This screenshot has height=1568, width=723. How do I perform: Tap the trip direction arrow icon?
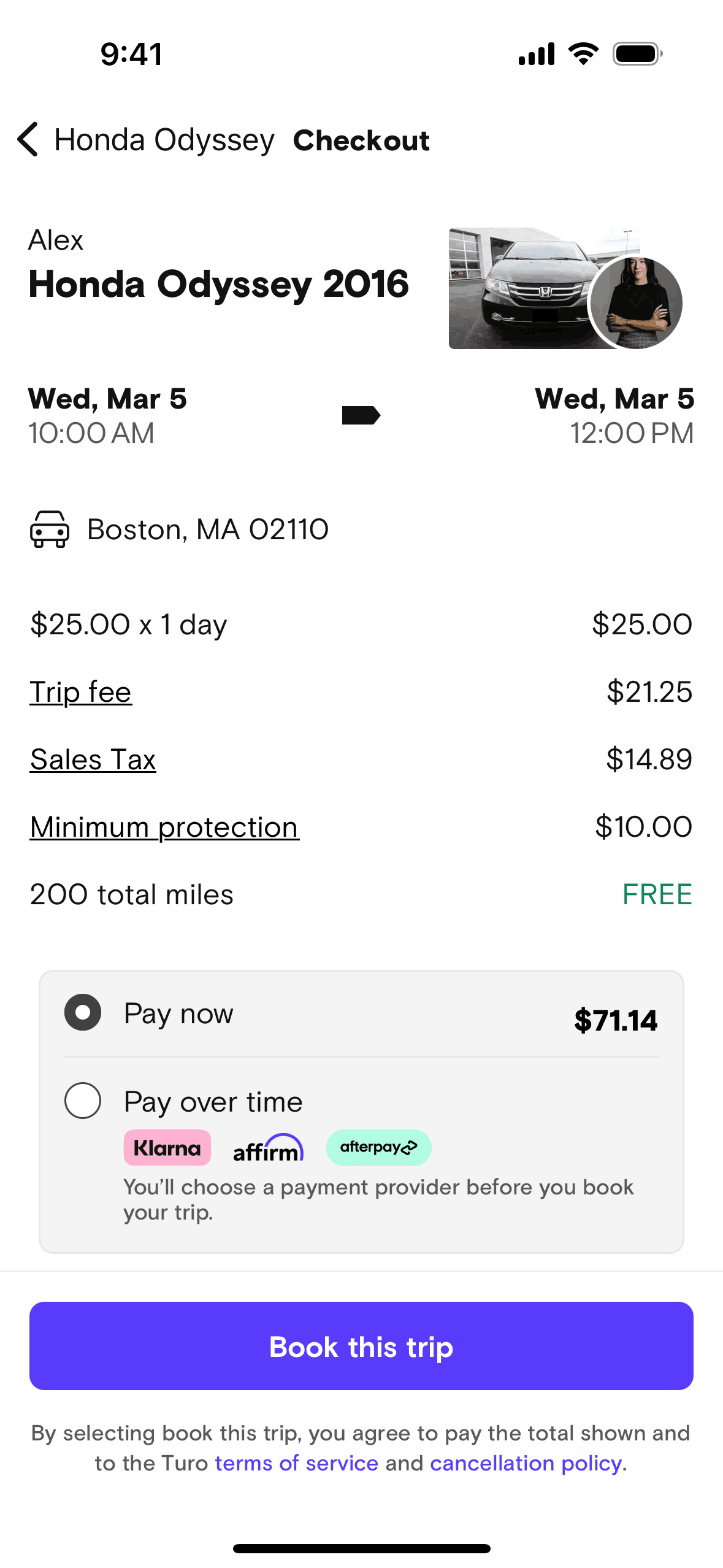[x=361, y=415]
